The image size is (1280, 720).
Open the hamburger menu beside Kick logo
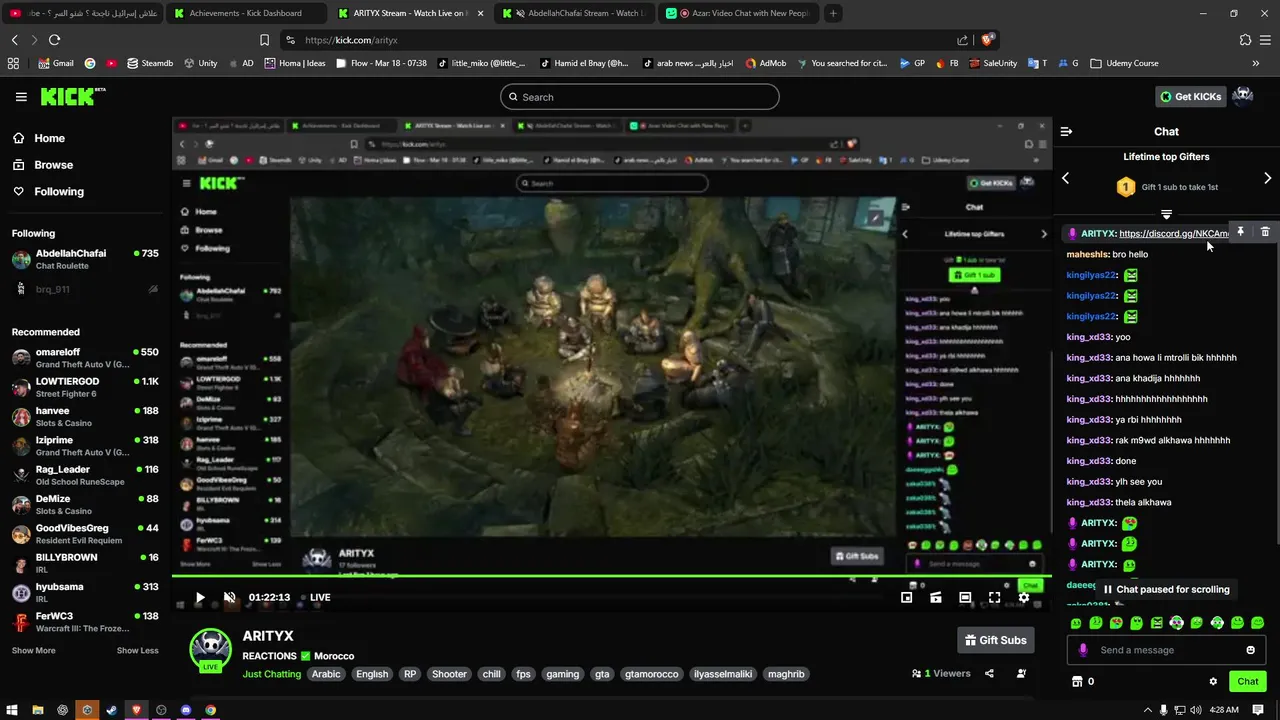click(21, 97)
